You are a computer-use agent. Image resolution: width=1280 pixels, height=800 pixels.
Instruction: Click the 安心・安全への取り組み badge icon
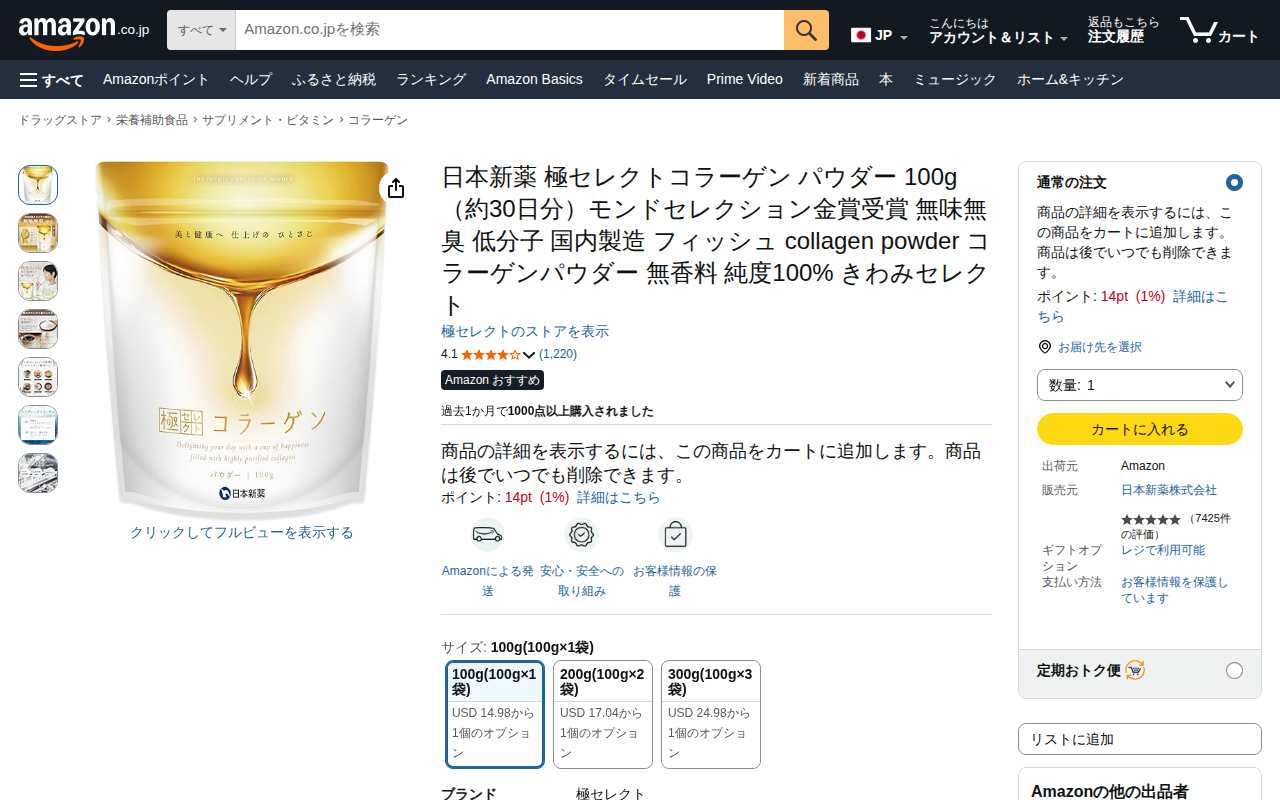[x=581, y=534]
